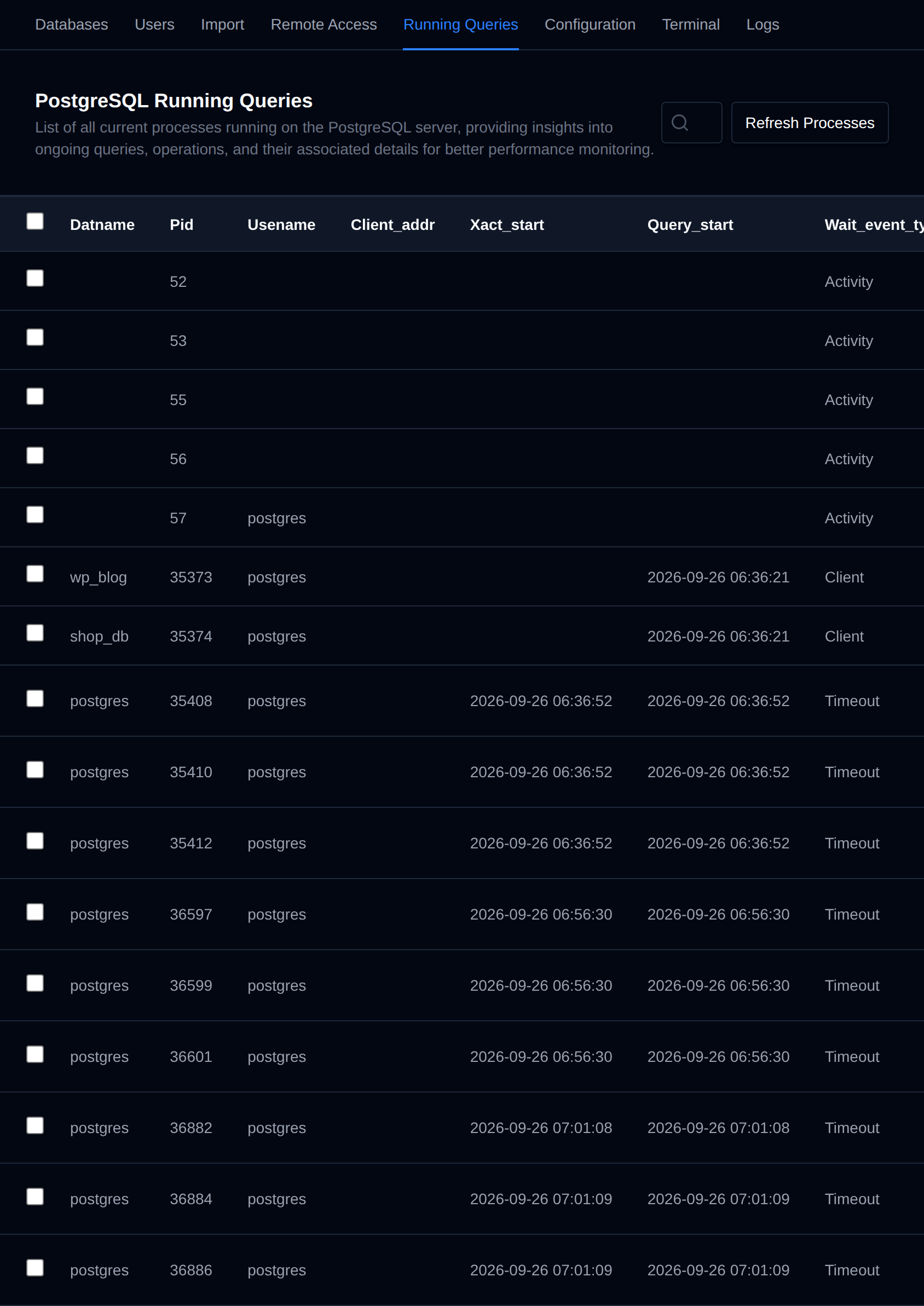Open the Import tab

pos(222,25)
